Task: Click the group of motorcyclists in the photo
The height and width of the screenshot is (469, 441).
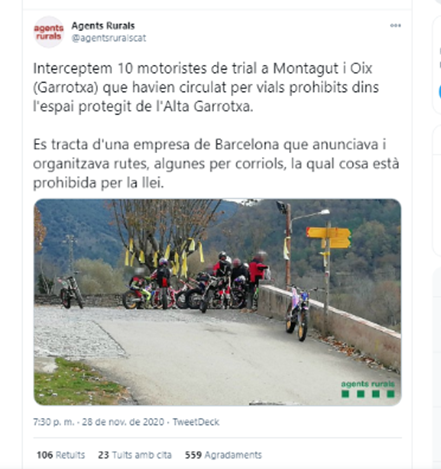Action: click(x=196, y=282)
